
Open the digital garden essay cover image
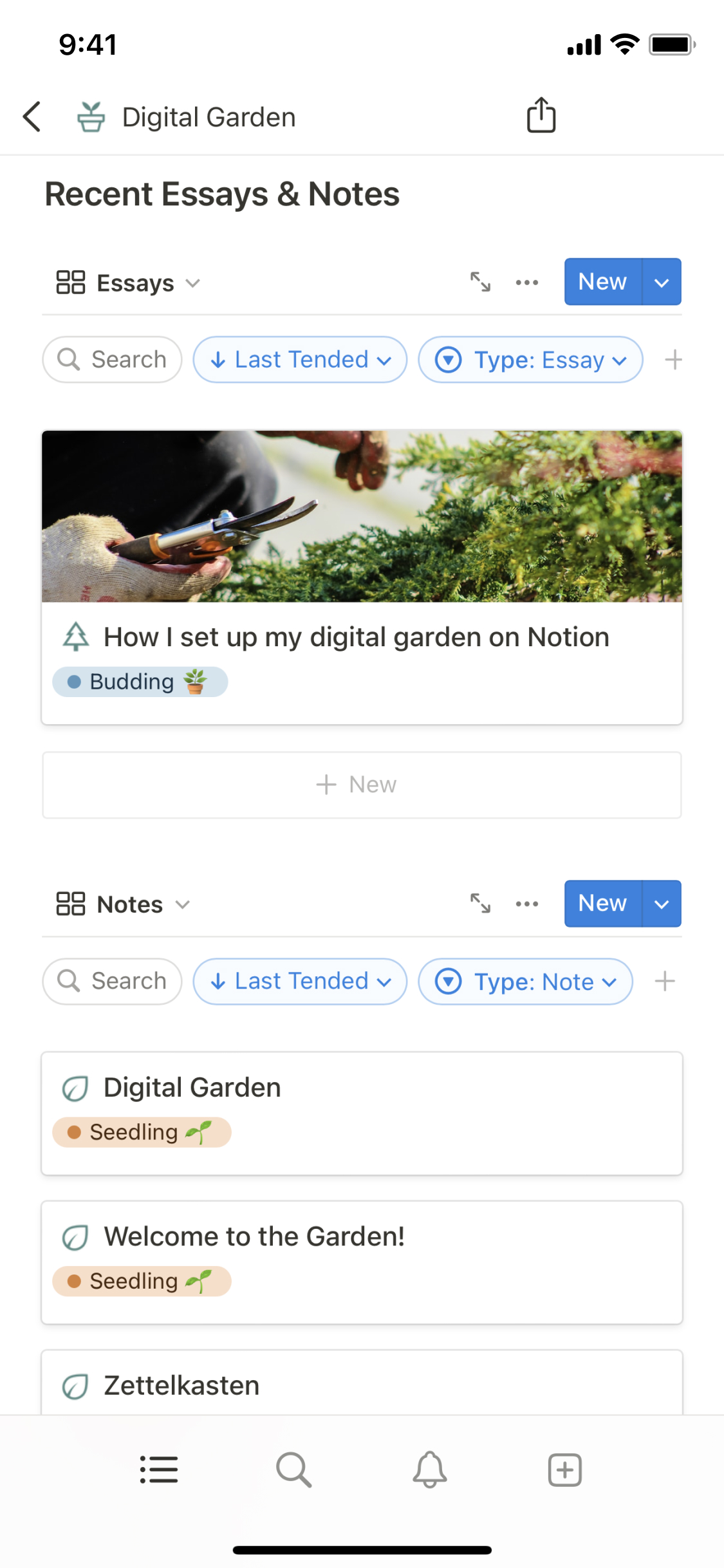pos(362,516)
